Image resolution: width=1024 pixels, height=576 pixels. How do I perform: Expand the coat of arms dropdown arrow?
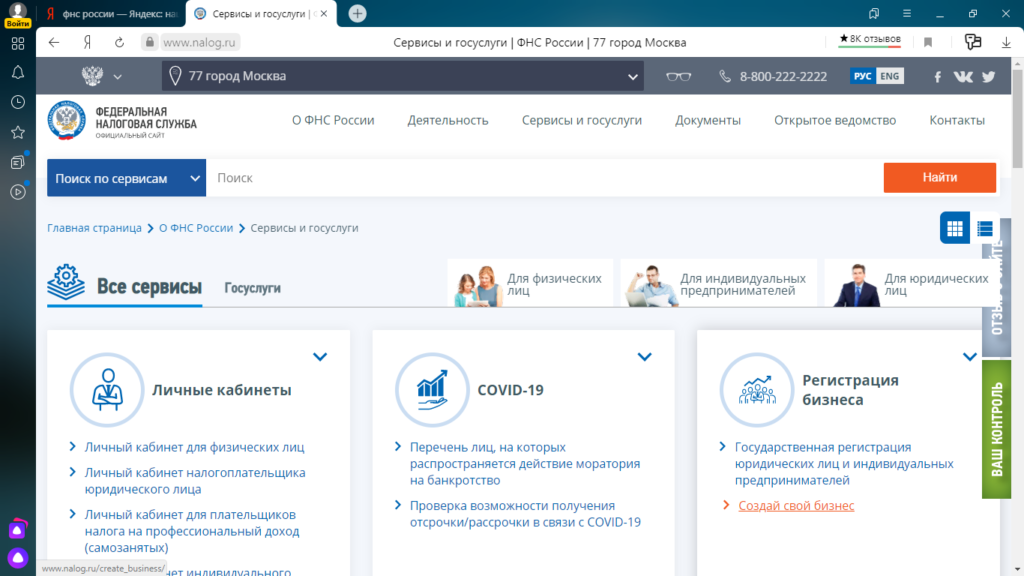pos(118,77)
